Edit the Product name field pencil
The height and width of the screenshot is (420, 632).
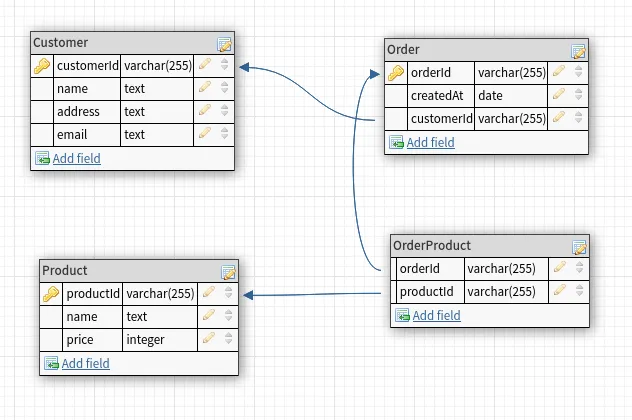209,315
